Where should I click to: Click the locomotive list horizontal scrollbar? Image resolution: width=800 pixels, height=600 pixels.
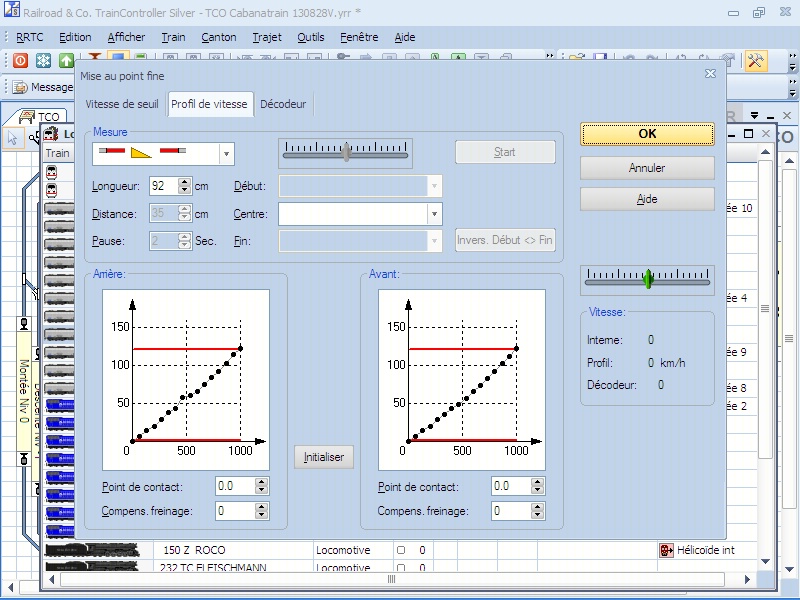(x=392, y=579)
